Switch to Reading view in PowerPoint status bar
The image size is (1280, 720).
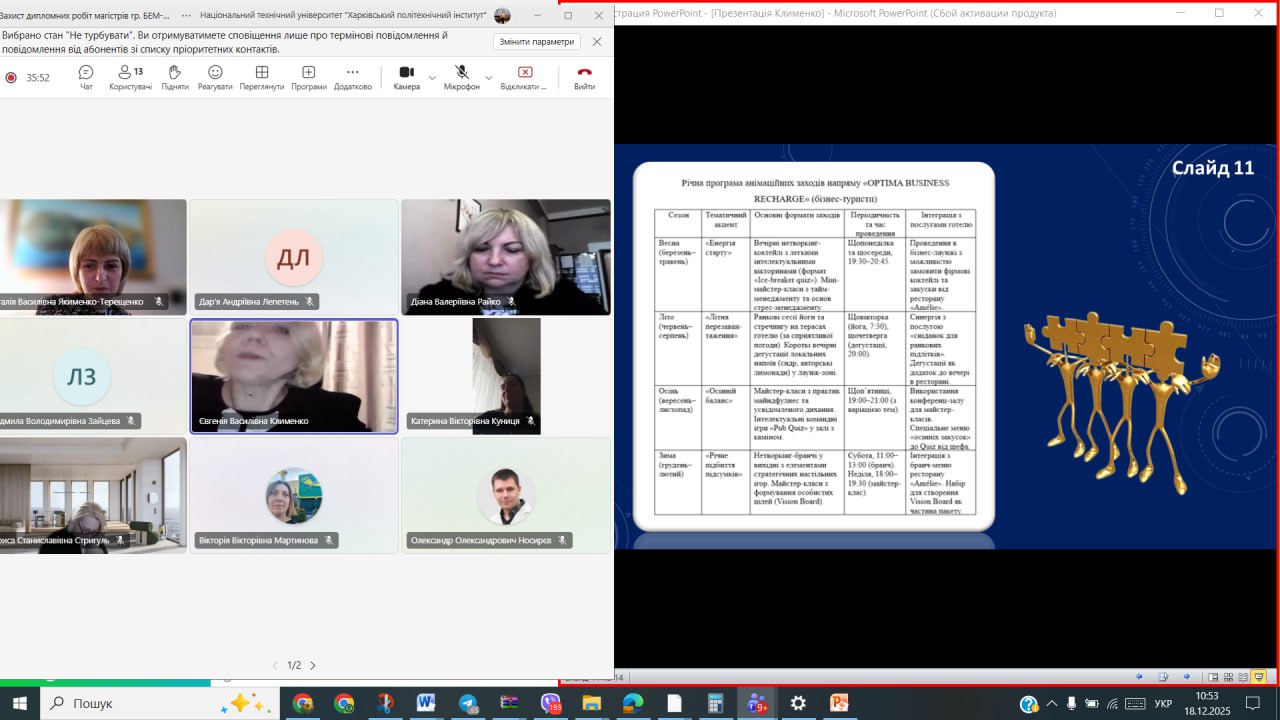[x=1243, y=677]
